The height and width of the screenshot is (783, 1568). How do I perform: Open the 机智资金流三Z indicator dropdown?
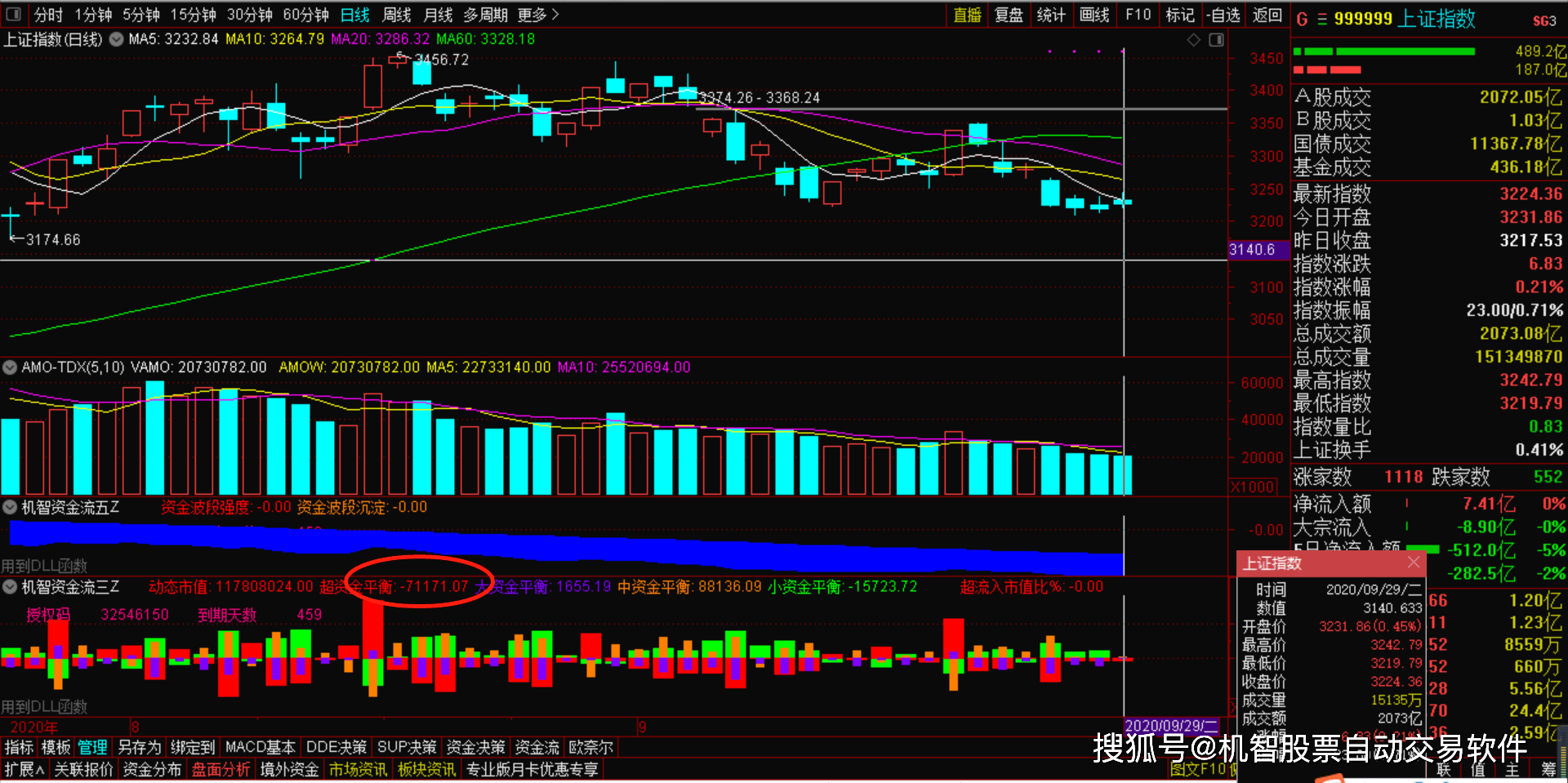tap(10, 587)
